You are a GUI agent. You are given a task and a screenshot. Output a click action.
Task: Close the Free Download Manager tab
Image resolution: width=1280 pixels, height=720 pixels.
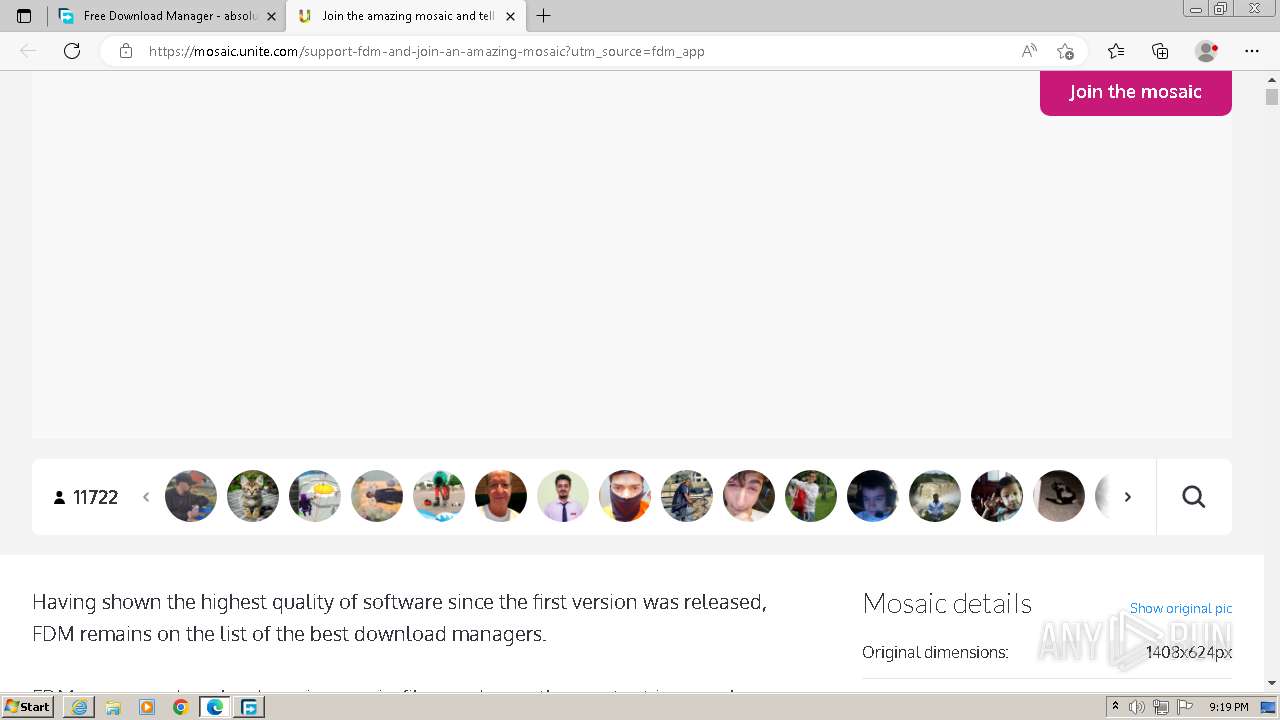pyautogui.click(x=271, y=16)
